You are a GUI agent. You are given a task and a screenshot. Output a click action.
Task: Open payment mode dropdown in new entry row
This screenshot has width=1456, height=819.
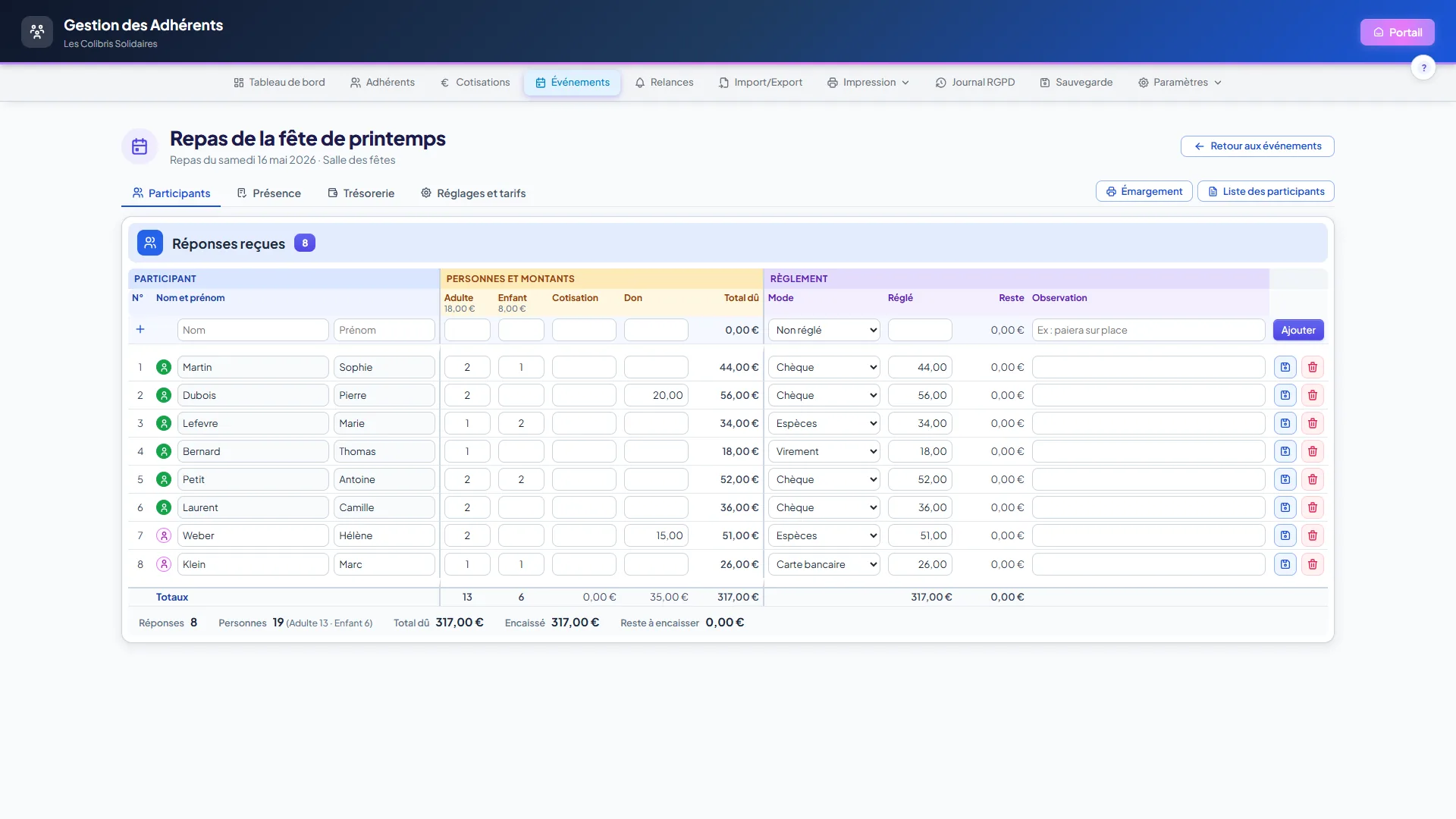824,330
